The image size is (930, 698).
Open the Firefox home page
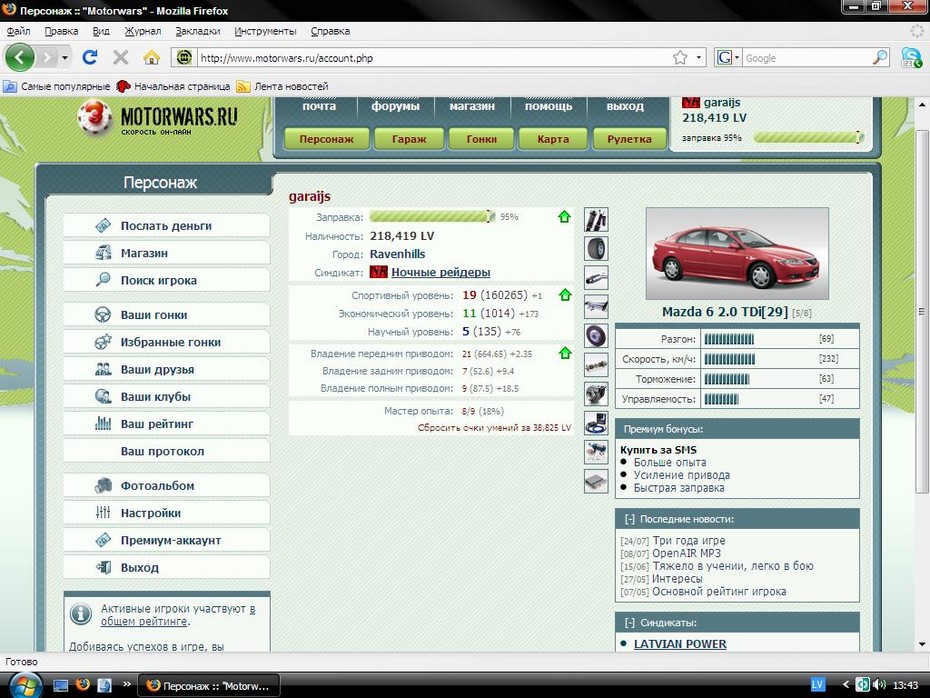pyautogui.click(x=151, y=58)
